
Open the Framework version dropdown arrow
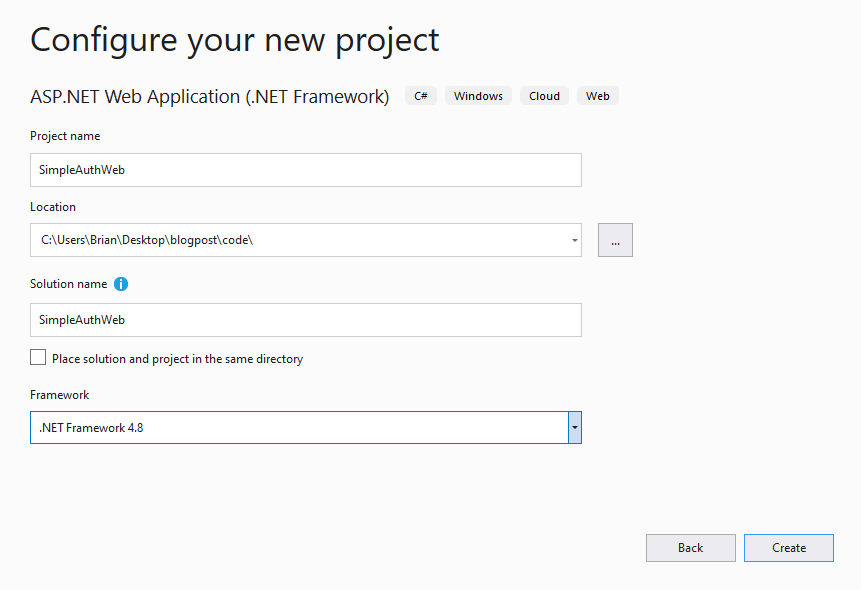(x=574, y=427)
